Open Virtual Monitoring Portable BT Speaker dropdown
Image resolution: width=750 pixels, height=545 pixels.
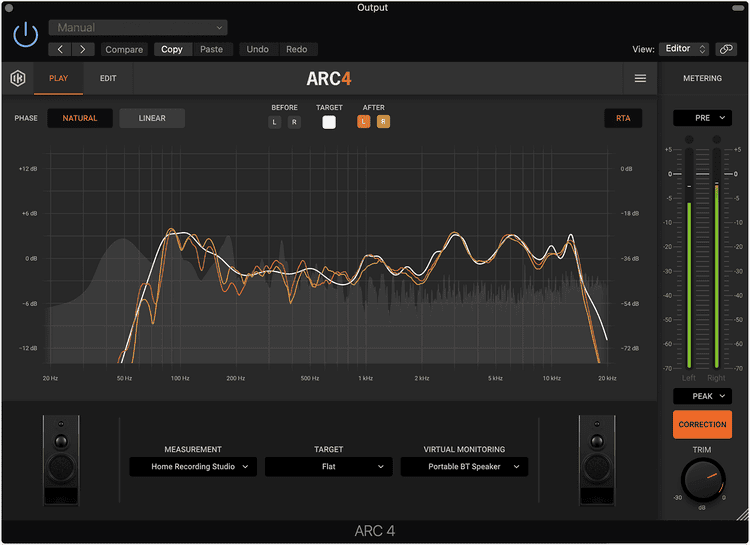tap(464, 467)
